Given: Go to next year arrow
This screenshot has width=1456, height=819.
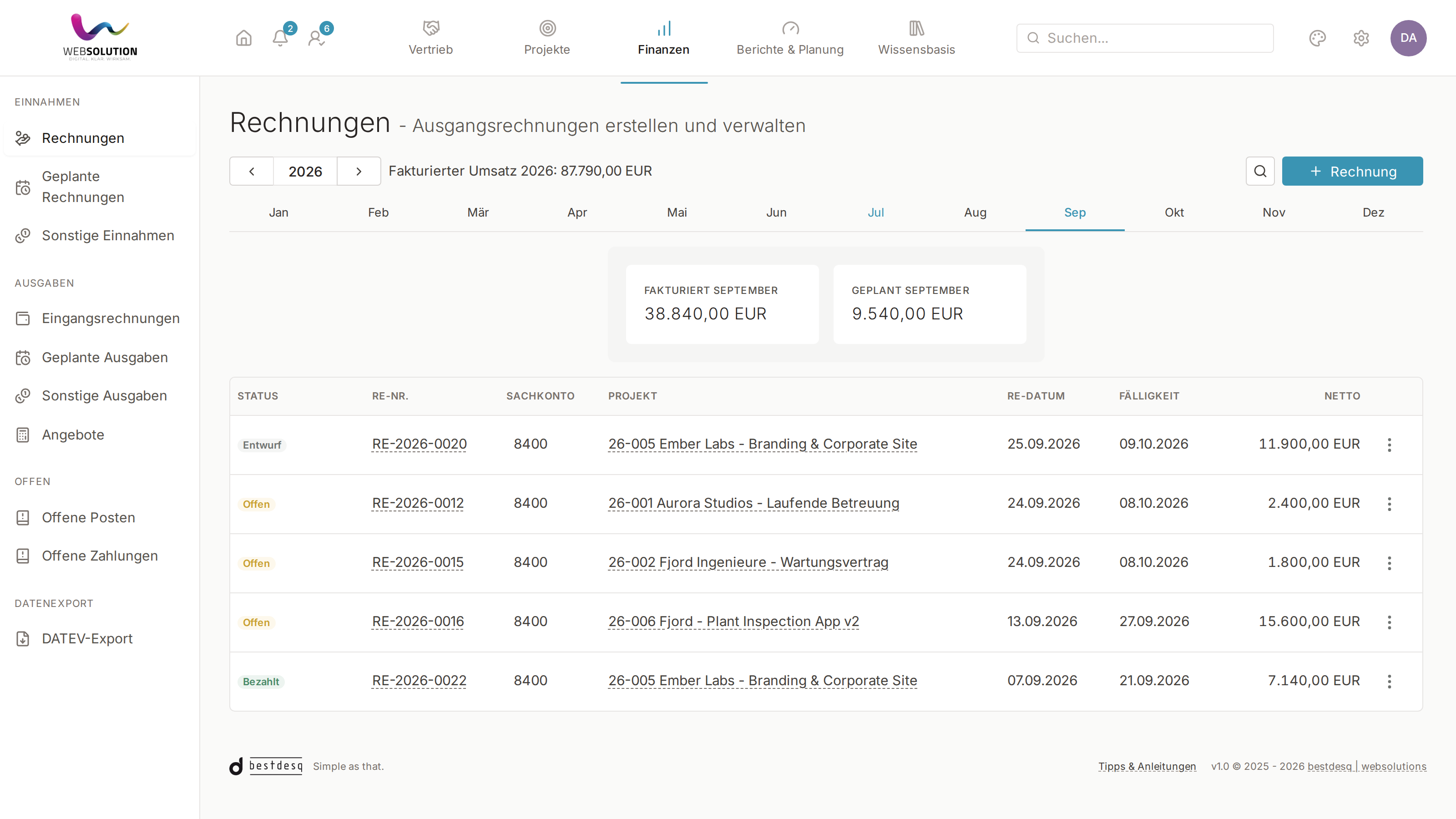Looking at the screenshot, I should click(359, 171).
